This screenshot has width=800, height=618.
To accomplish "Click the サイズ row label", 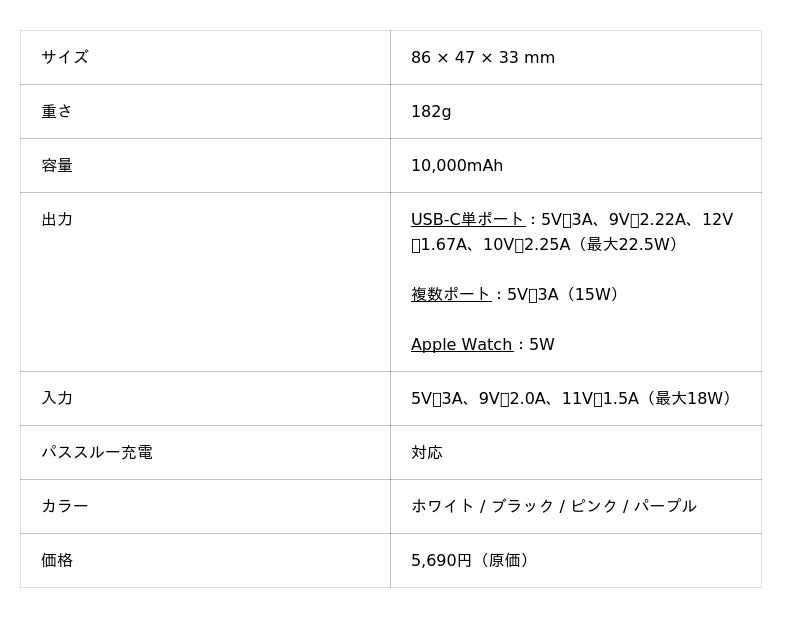I will pyautogui.click(x=65, y=58).
